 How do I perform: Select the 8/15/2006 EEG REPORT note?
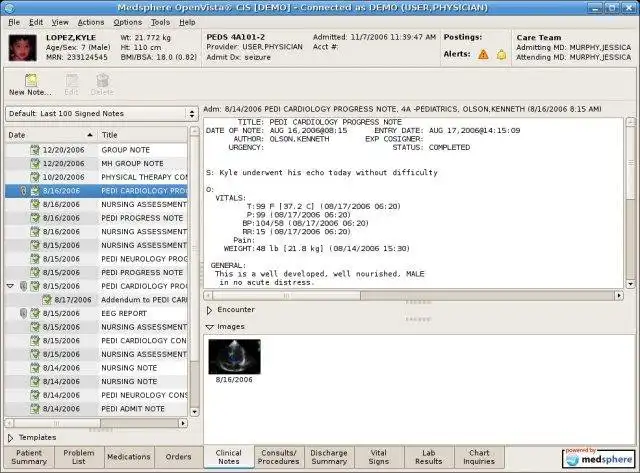click(x=96, y=313)
